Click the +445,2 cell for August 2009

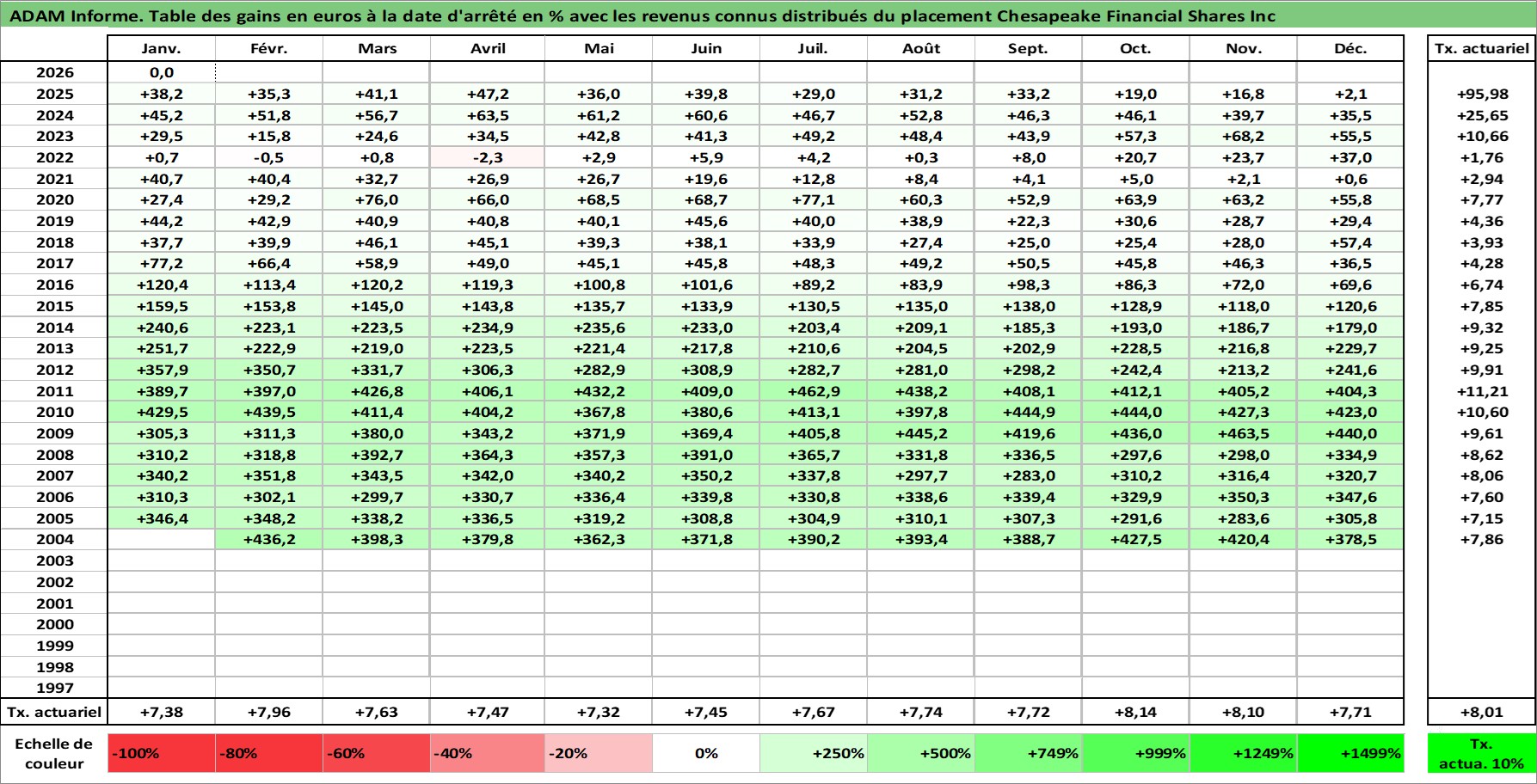pos(921,433)
